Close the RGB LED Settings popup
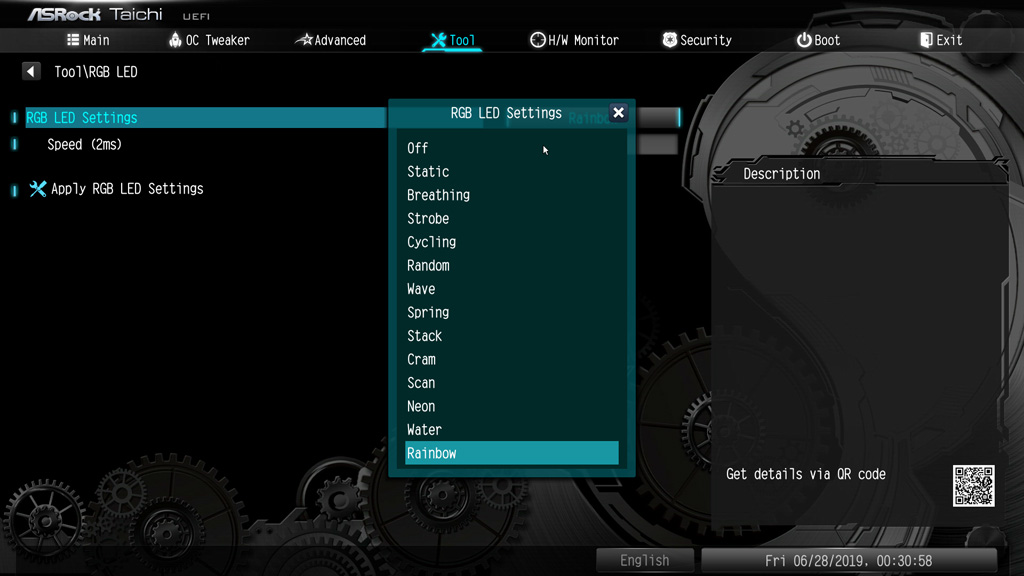 click(618, 113)
